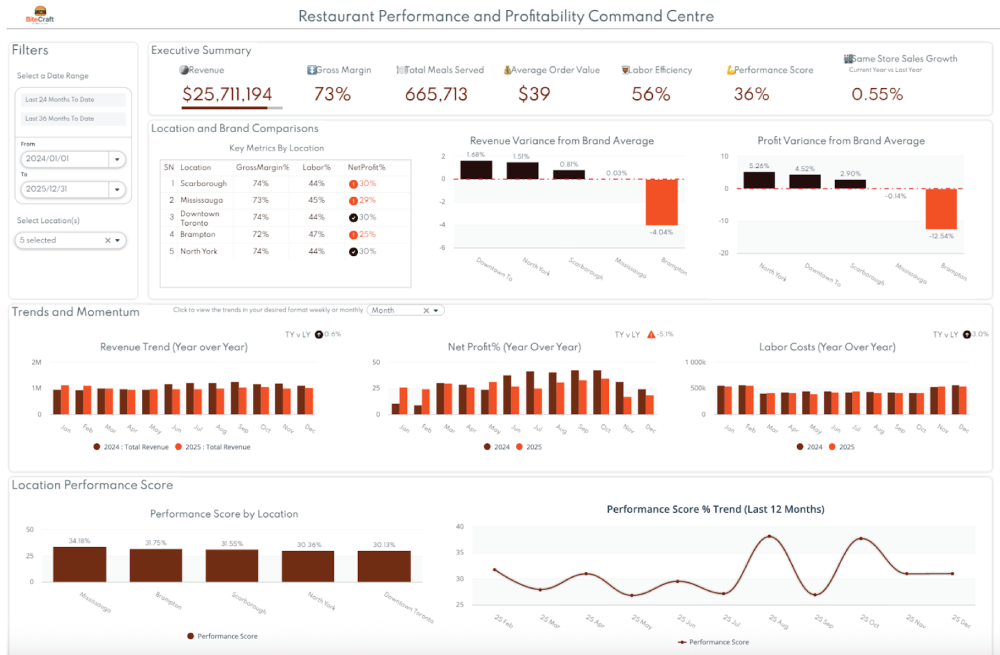Click the 2025 : Total Revenue legend swatch
This screenshot has height=655, width=1000.
(x=178, y=447)
